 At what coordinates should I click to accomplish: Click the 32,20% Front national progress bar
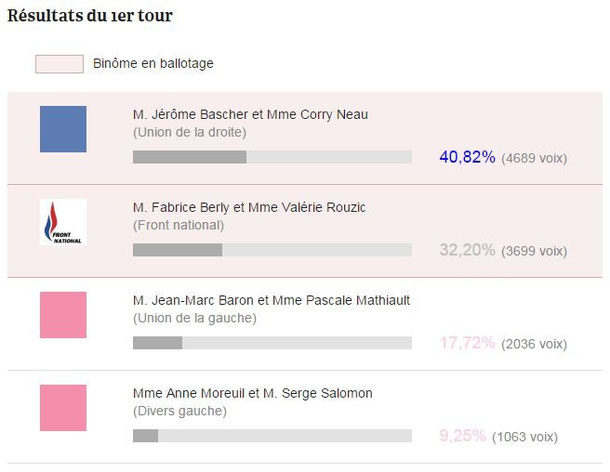(x=272, y=250)
